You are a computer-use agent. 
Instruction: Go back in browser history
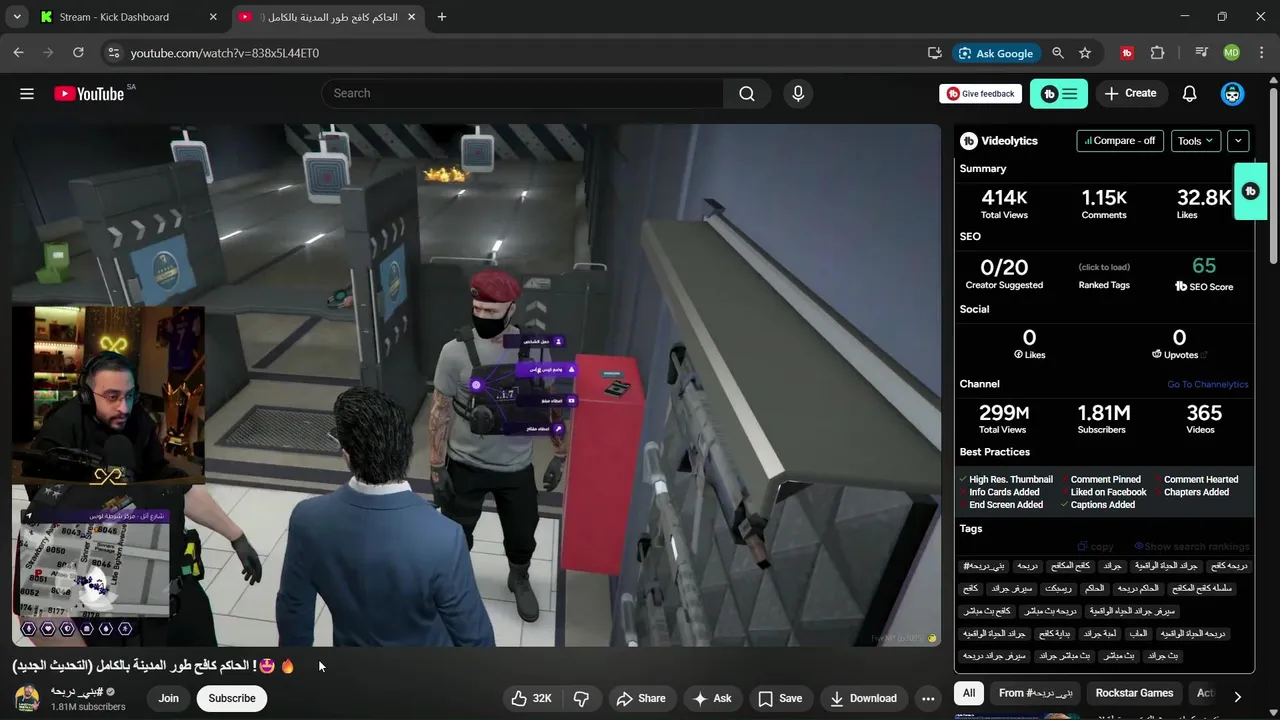[19, 53]
